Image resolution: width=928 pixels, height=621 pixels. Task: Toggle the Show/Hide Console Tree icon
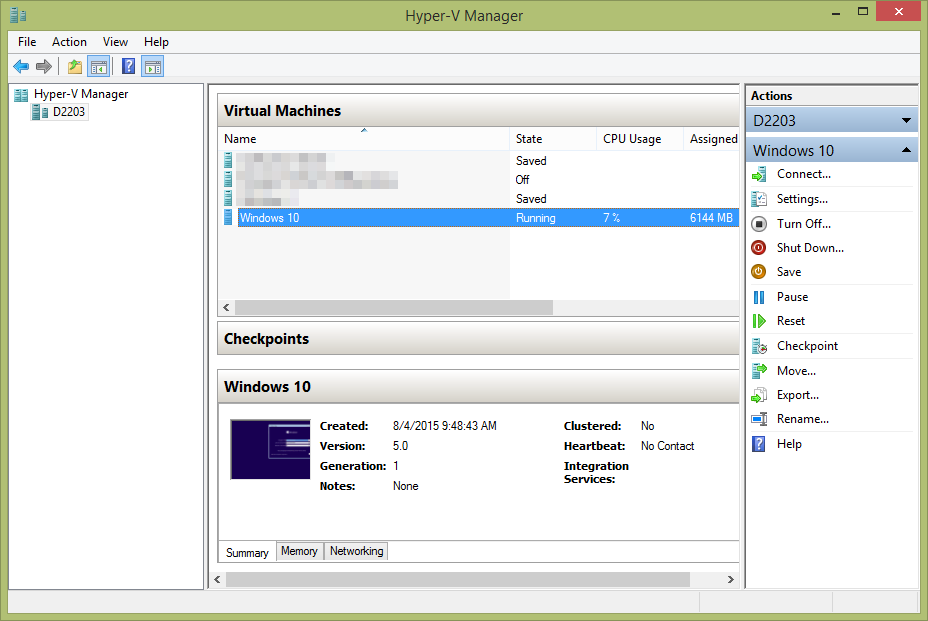click(99, 66)
